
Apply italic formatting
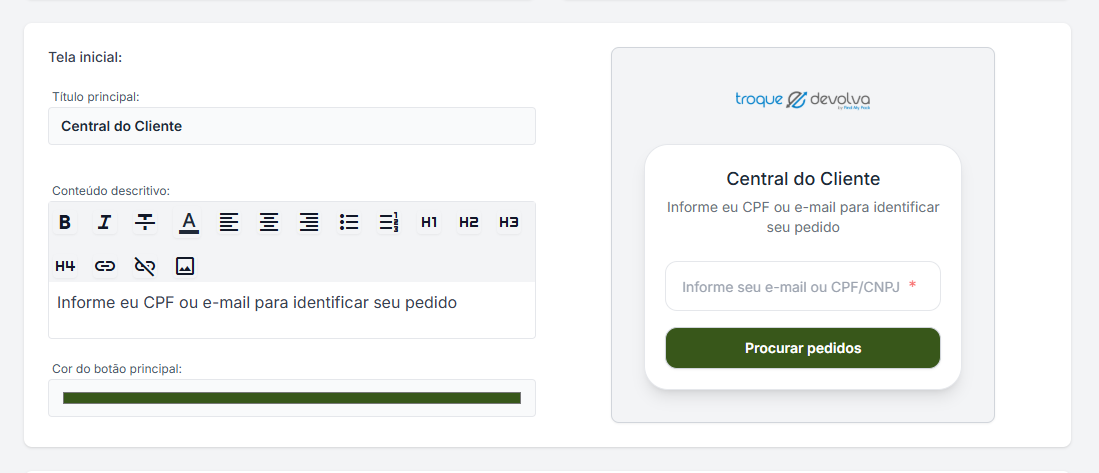click(x=104, y=222)
